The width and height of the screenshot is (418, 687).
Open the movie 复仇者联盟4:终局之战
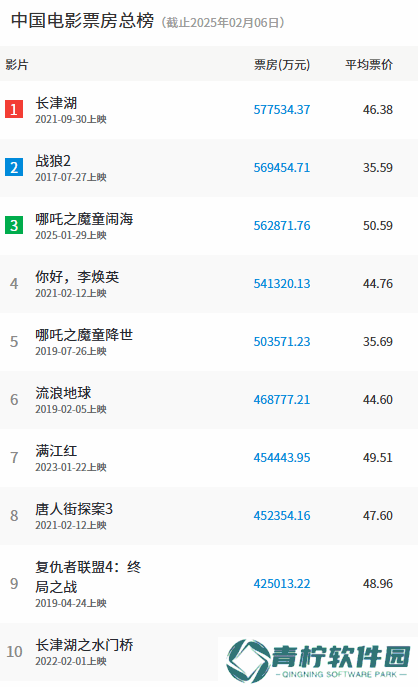click(x=88, y=577)
